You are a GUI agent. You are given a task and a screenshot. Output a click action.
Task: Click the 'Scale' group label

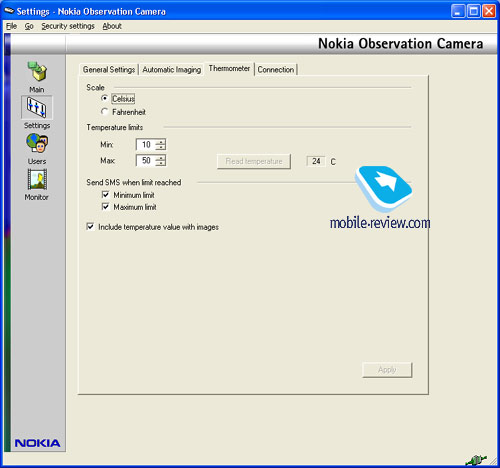pos(95,87)
